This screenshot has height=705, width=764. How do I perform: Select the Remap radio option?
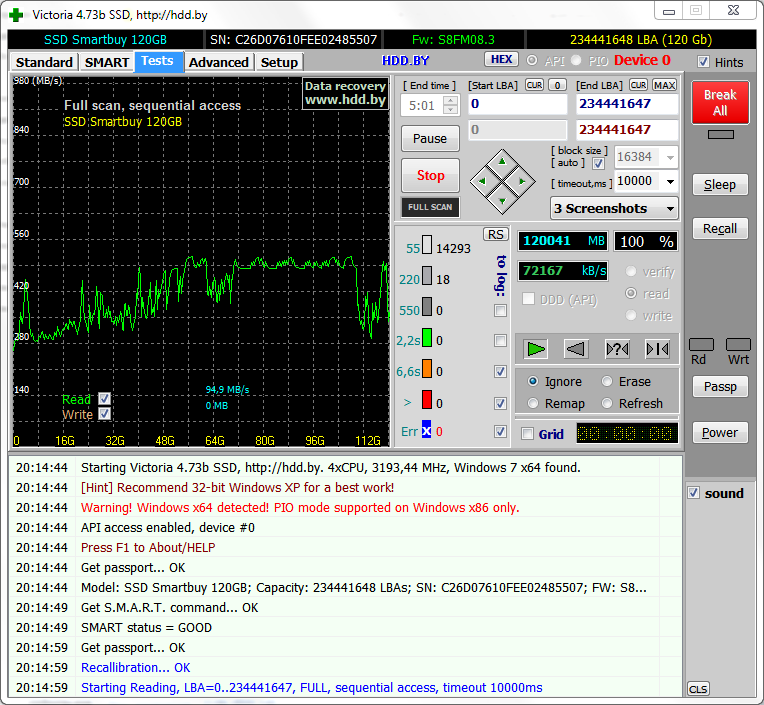(x=533, y=403)
